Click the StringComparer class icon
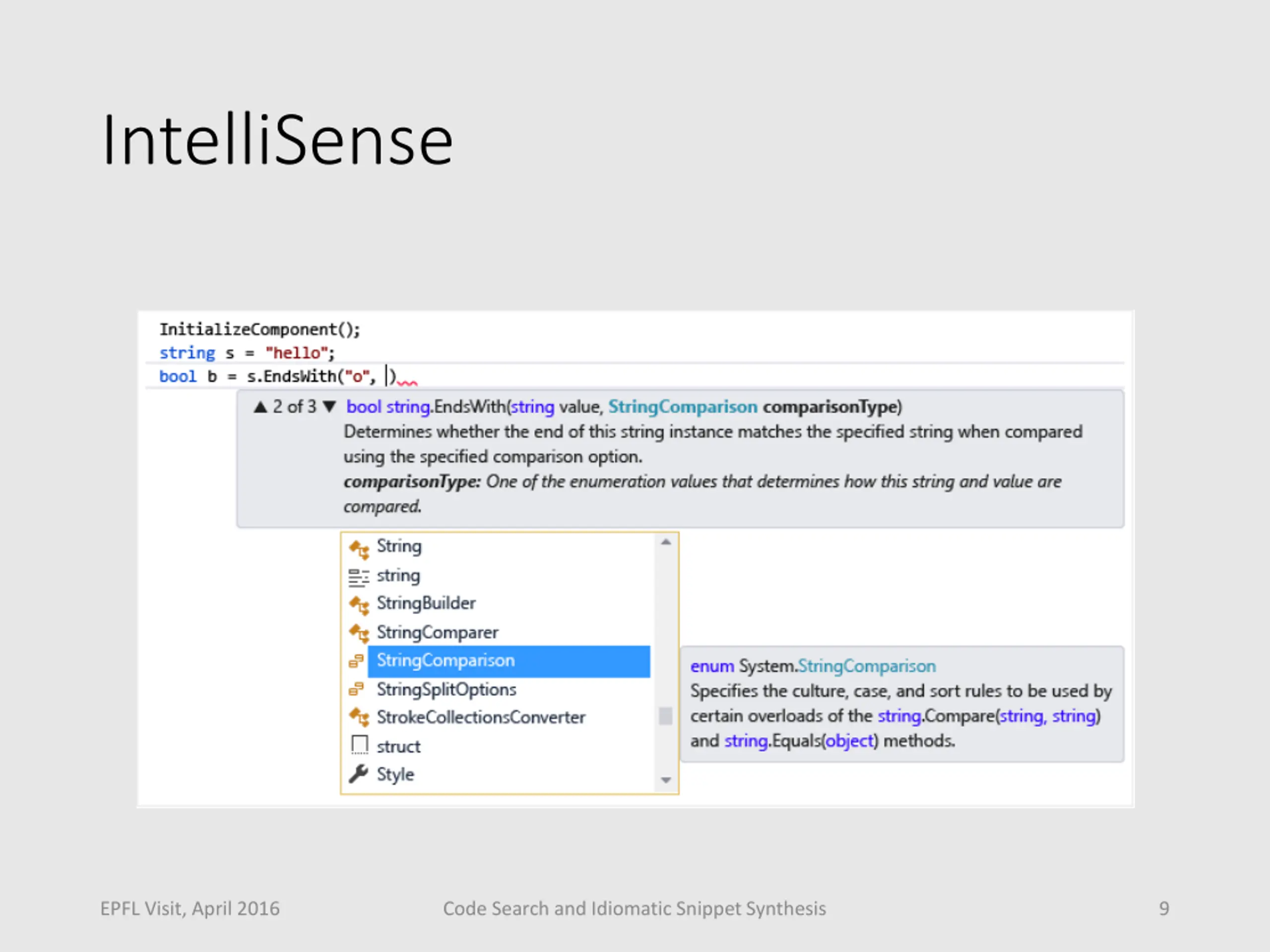Screen dimensions: 1270x952 tap(359, 634)
